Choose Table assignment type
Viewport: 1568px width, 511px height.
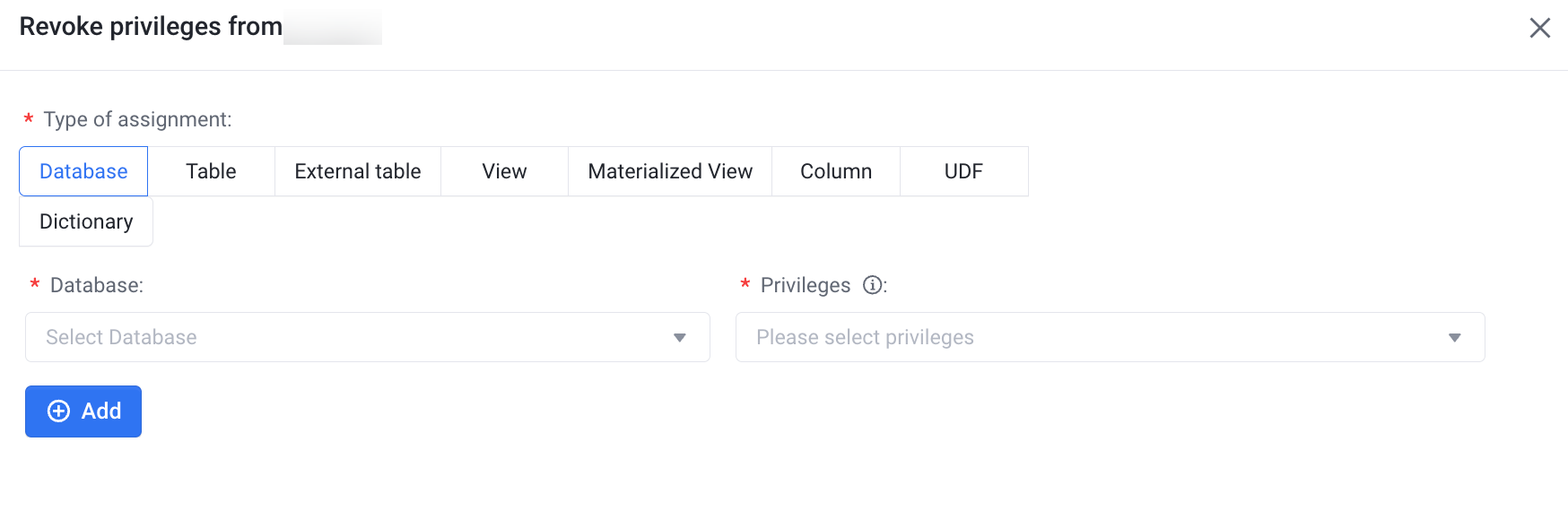[211, 171]
